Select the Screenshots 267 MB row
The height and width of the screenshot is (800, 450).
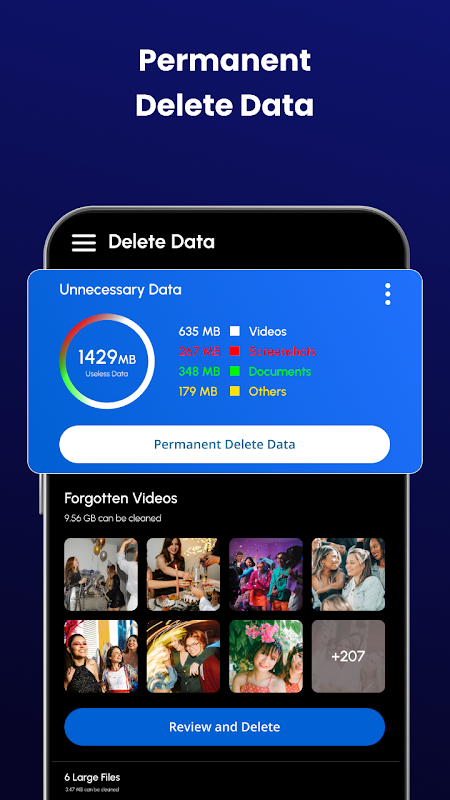[247, 352]
